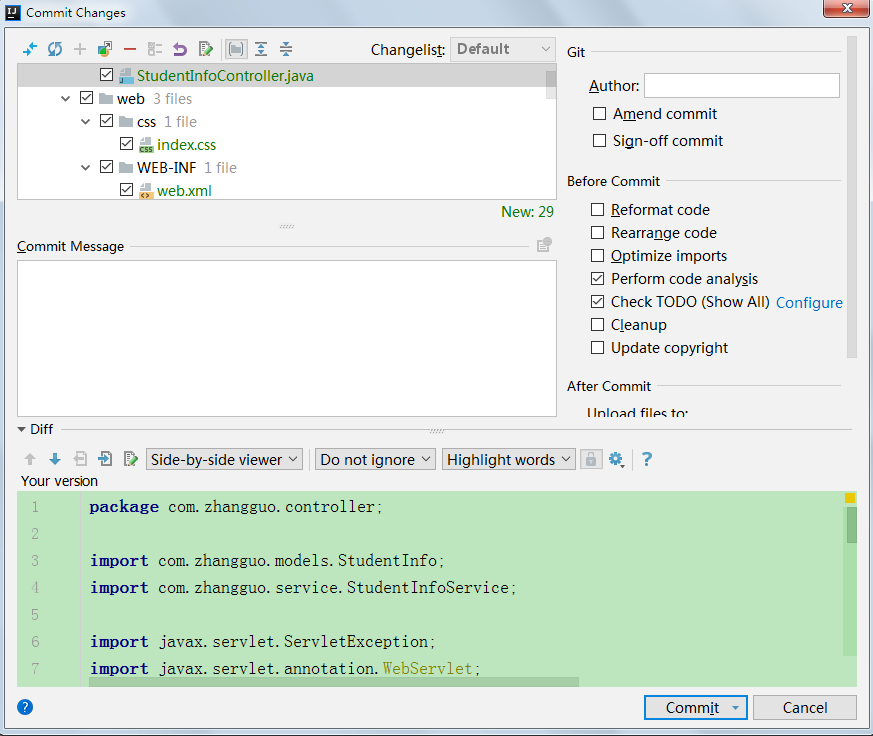Image resolution: width=873 pixels, height=736 pixels.
Task: Click into the Author text field
Action: click(x=741, y=86)
